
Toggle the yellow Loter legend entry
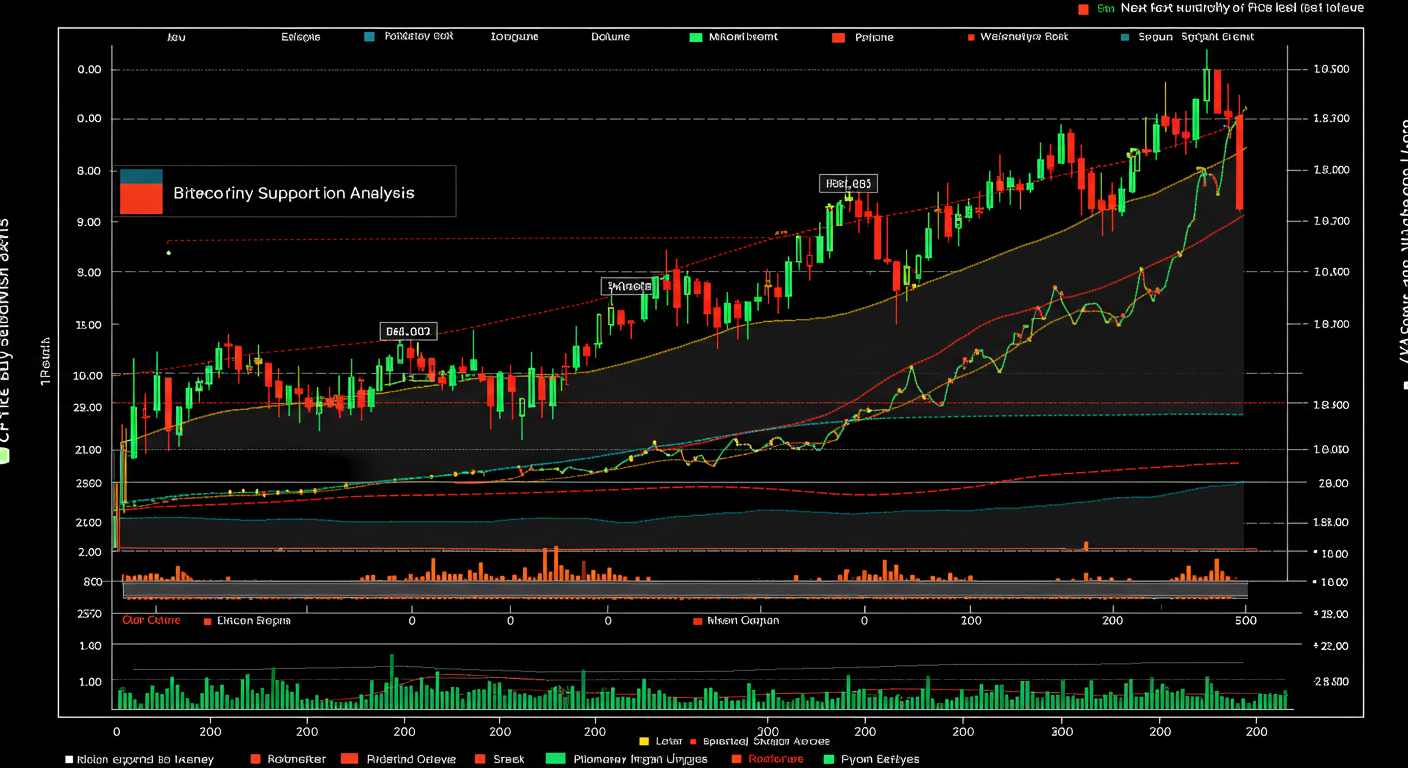(660, 741)
